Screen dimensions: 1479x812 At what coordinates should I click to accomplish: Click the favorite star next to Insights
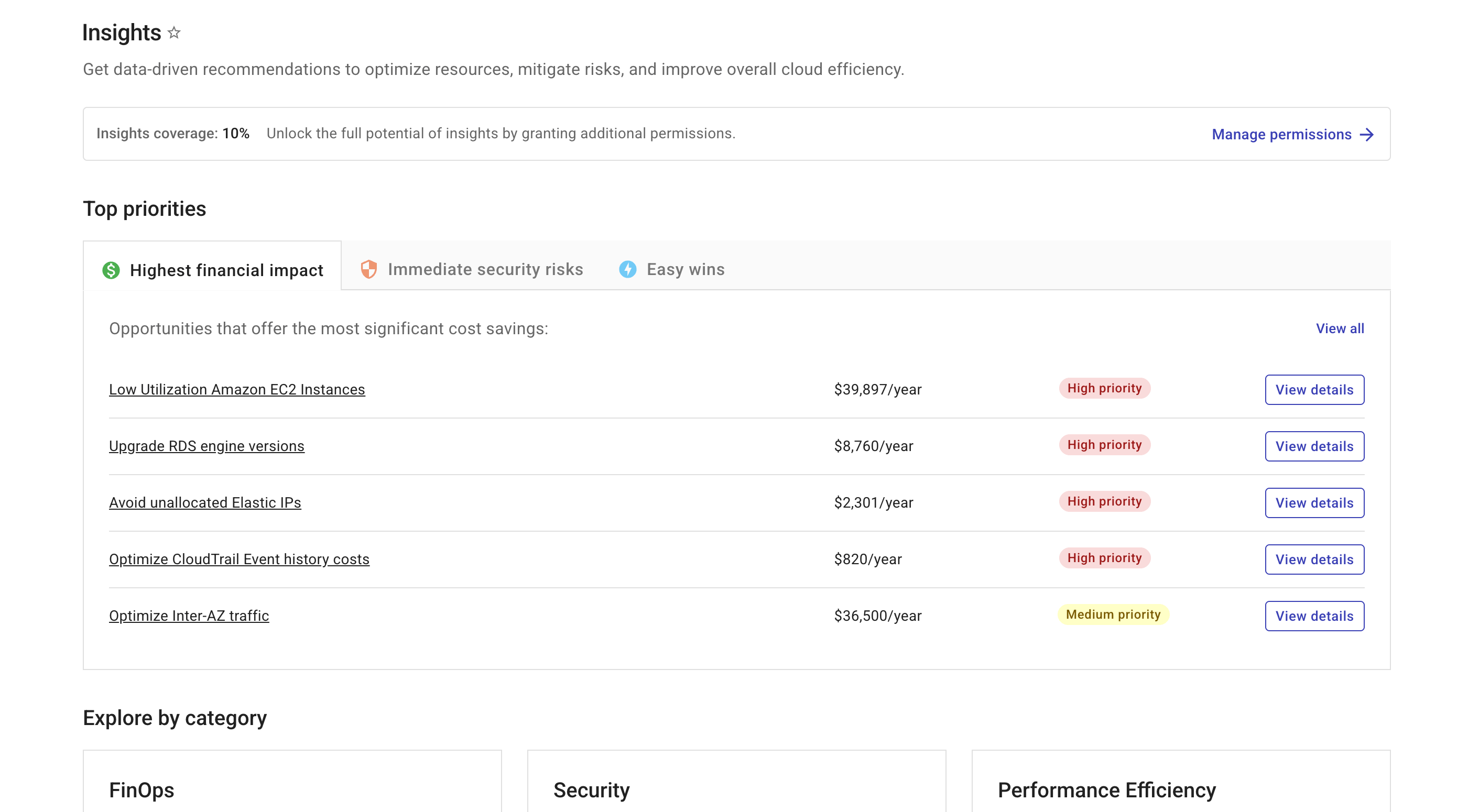[x=174, y=32]
